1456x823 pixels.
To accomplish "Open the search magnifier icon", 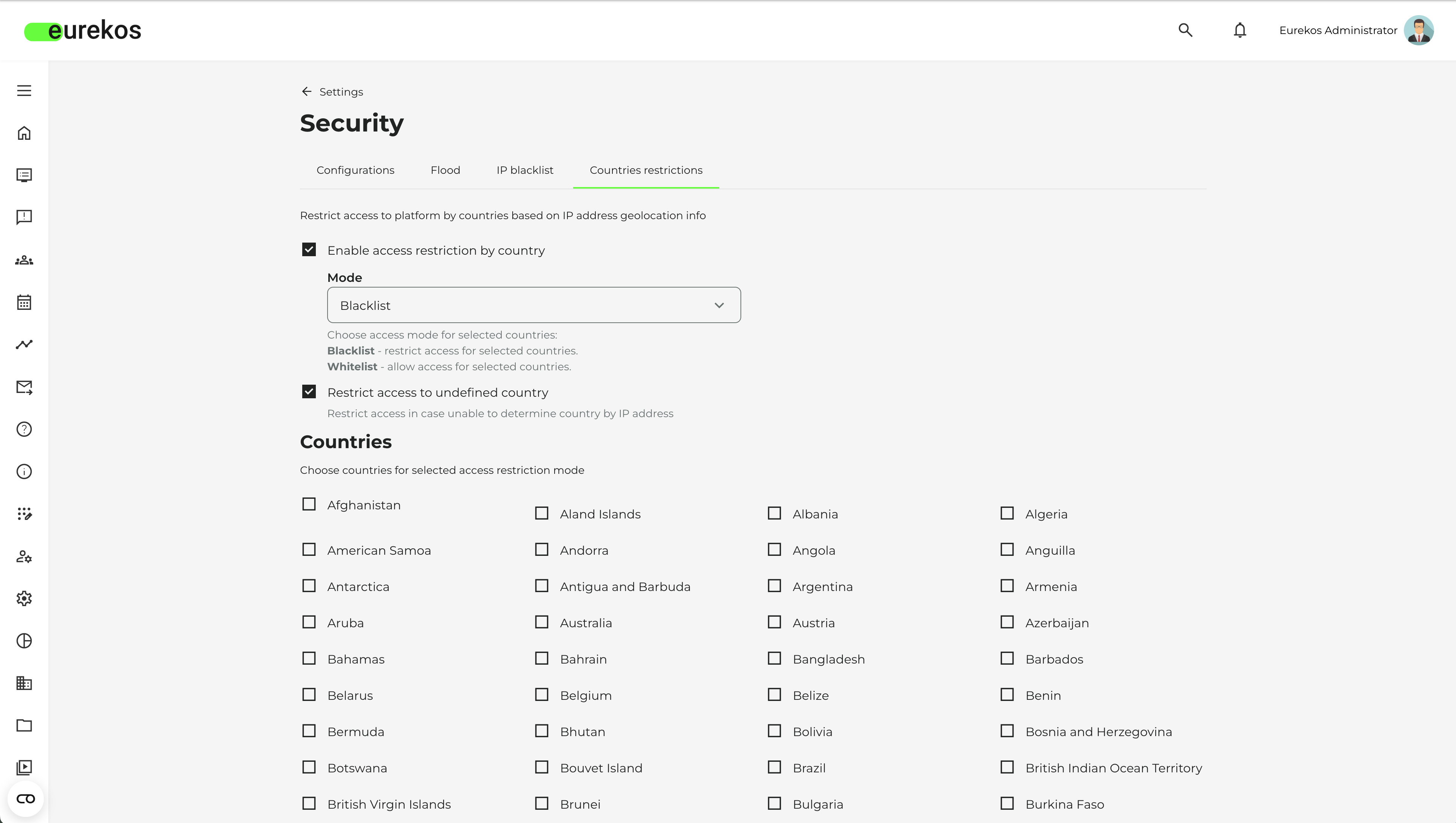I will [1185, 30].
